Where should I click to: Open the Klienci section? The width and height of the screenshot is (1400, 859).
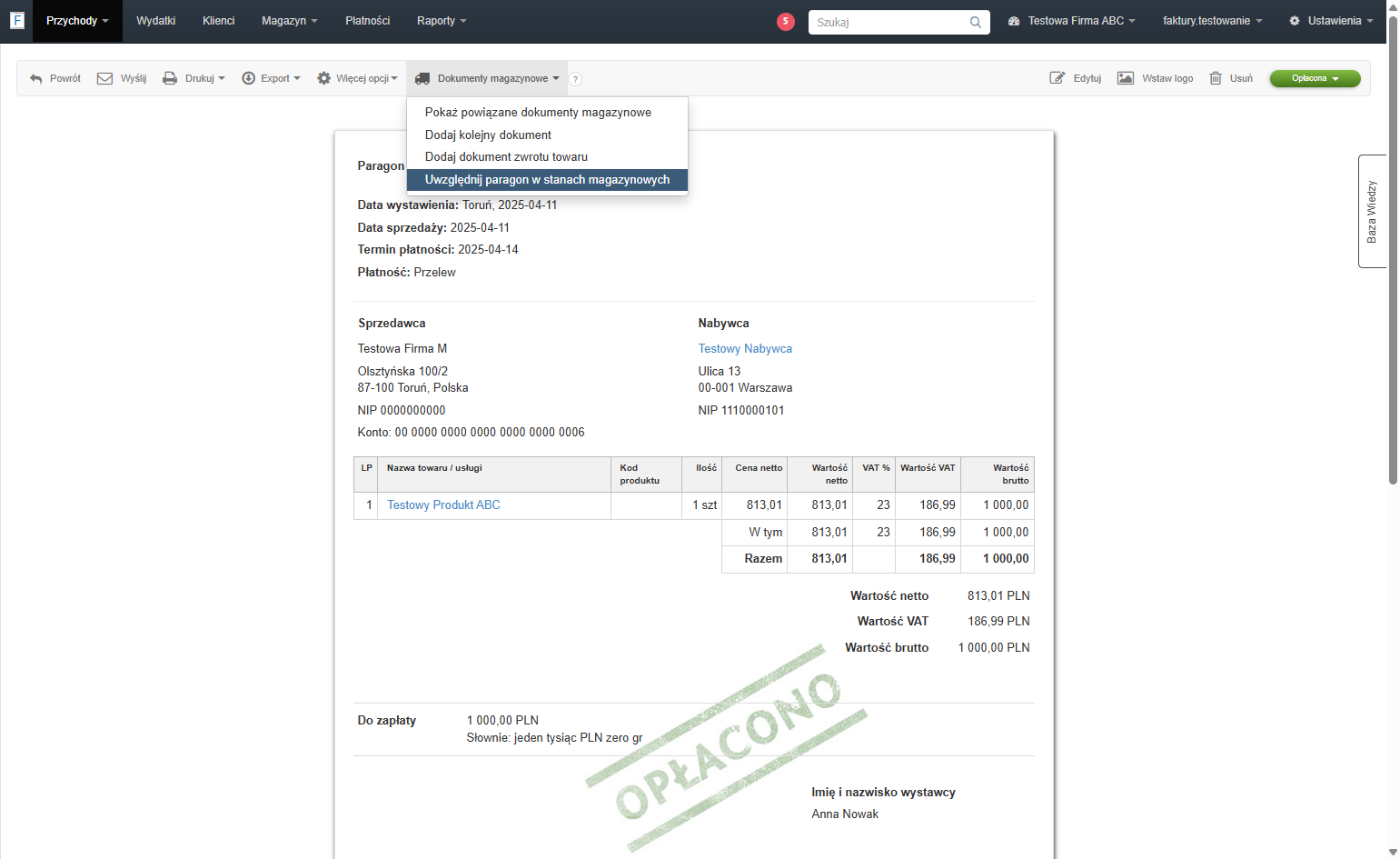pyautogui.click(x=218, y=21)
